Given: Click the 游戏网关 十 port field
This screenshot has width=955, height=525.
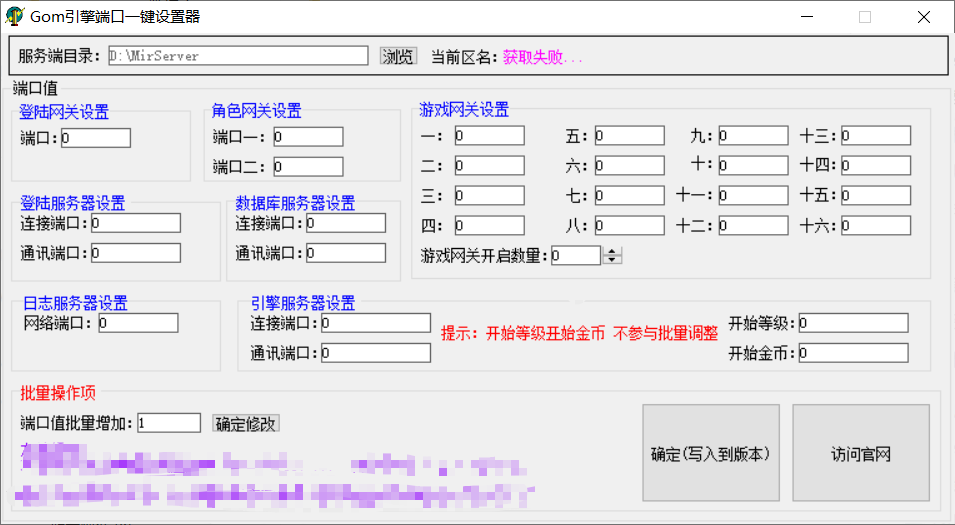Looking at the screenshot, I should [x=753, y=165].
